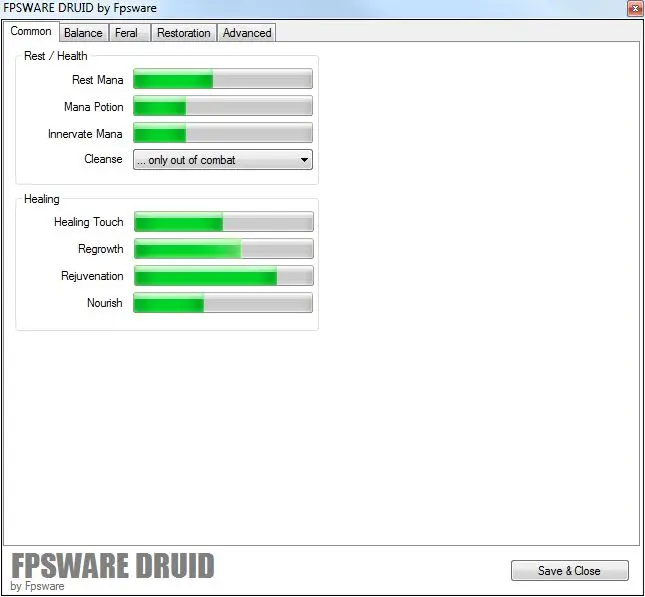Adjust the Regrowth slider bar
645x597 pixels.
pyautogui.click(x=223, y=249)
